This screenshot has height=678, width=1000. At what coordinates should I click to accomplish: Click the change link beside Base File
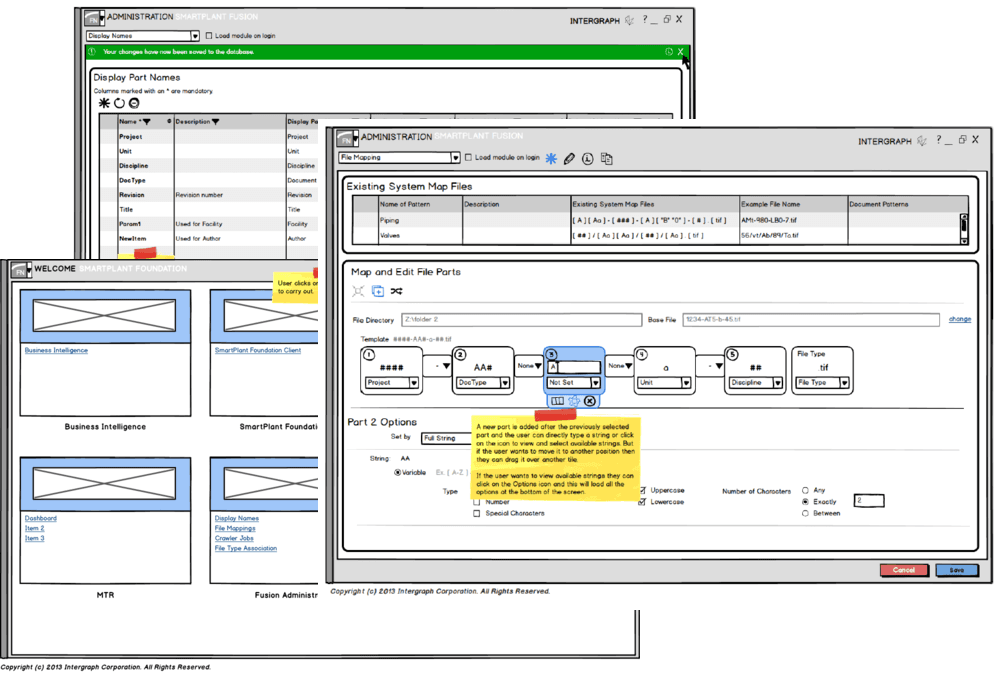coord(960,319)
